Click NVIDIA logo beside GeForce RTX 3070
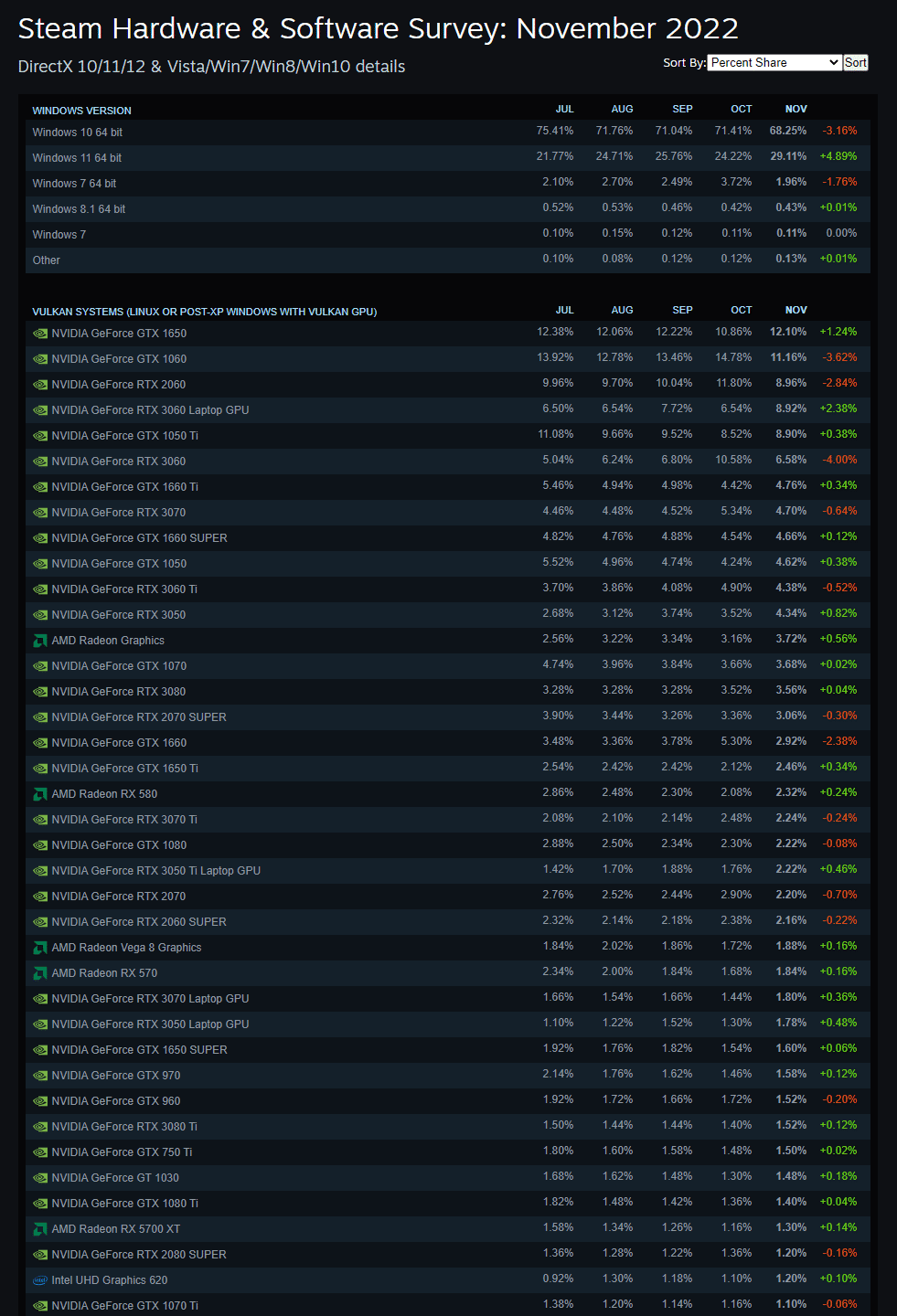Viewport: 897px width, 1316px height. [x=40, y=513]
